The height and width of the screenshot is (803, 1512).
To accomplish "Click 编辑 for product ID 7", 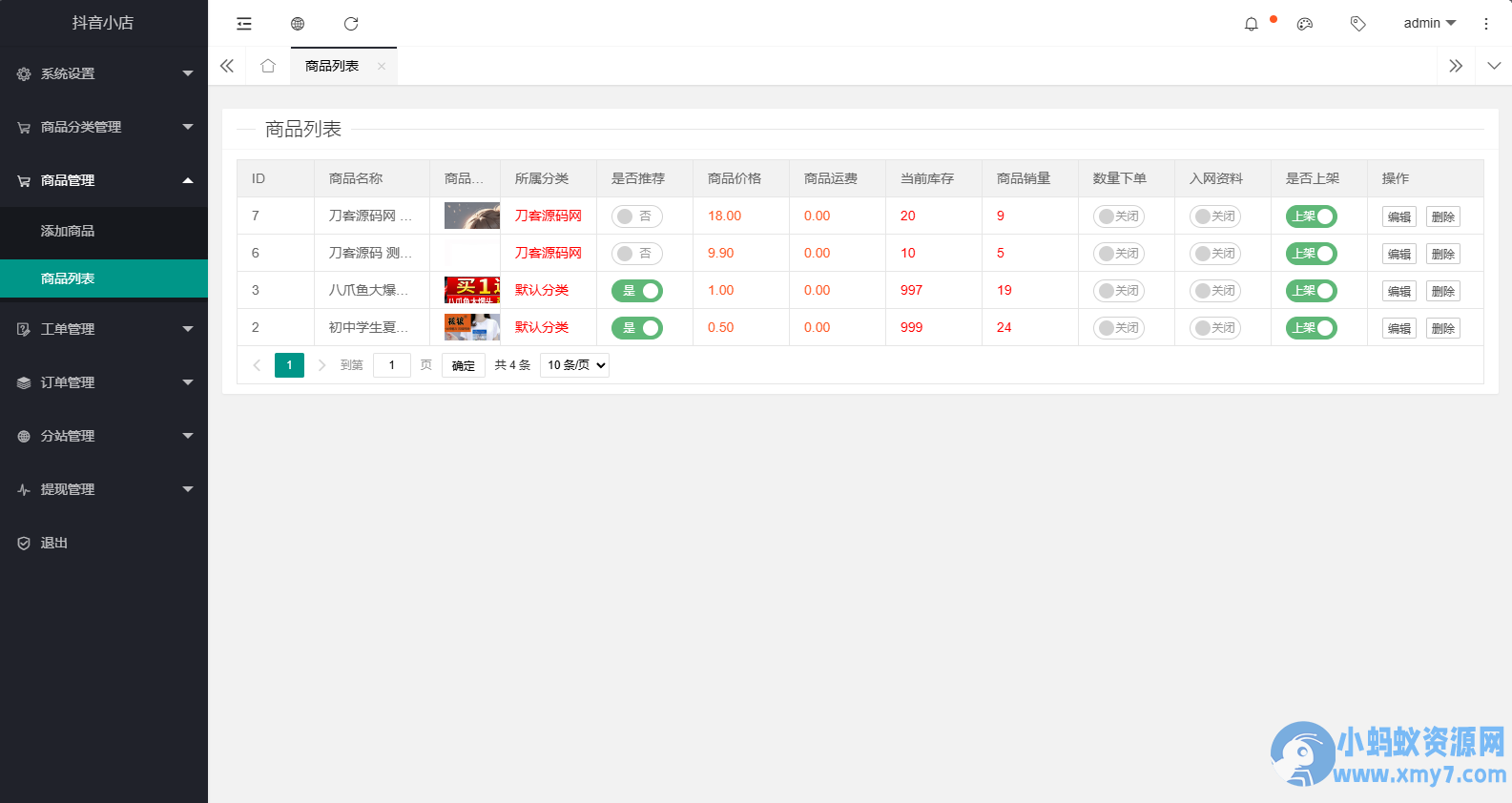I will [x=1399, y=216].
